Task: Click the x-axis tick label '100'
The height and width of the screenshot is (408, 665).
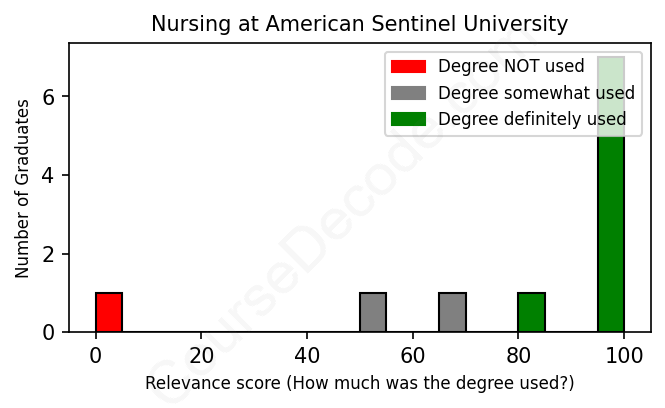Action: click(624, 355)
